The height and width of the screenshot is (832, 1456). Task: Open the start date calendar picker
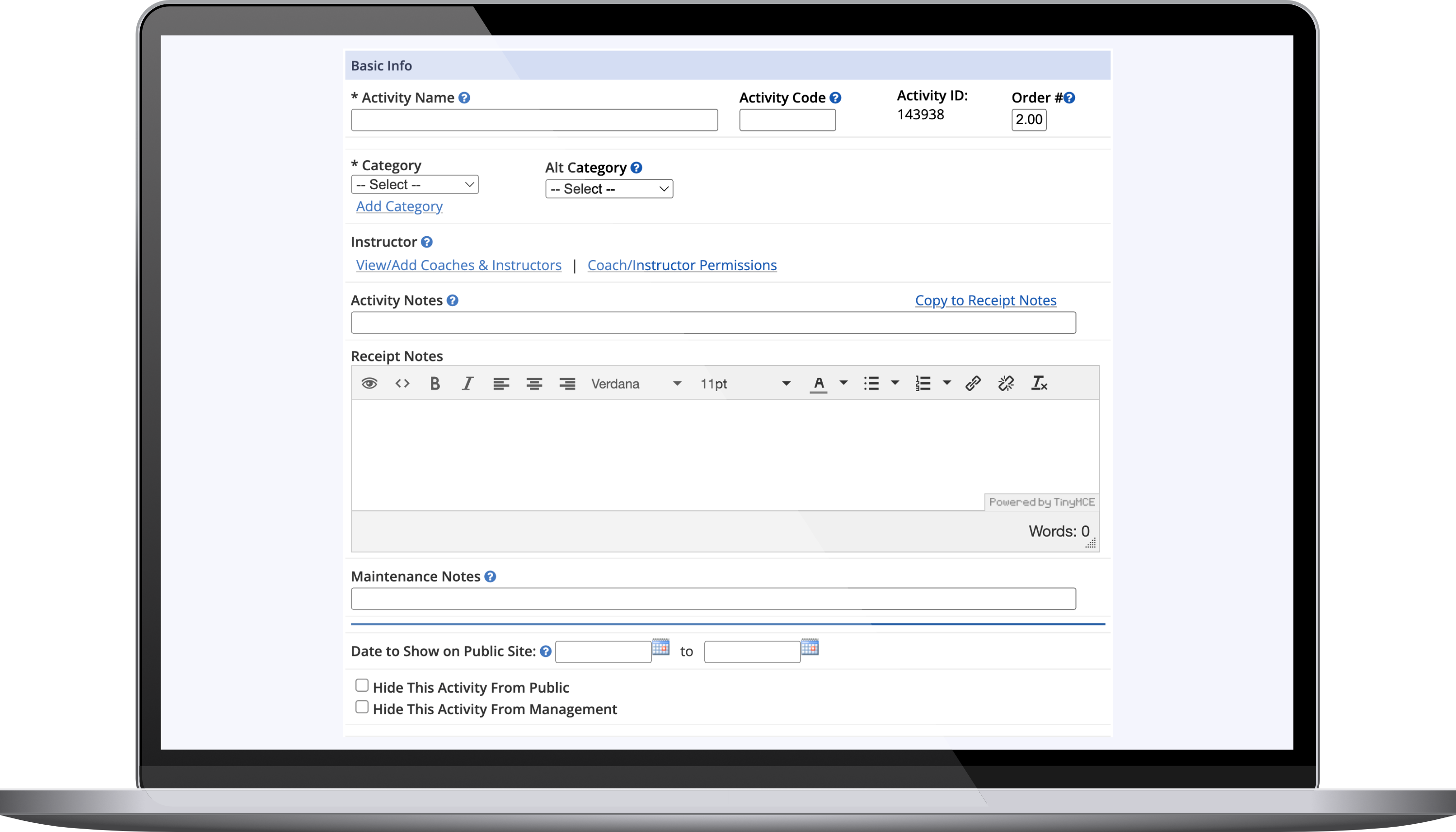point(660,648)
